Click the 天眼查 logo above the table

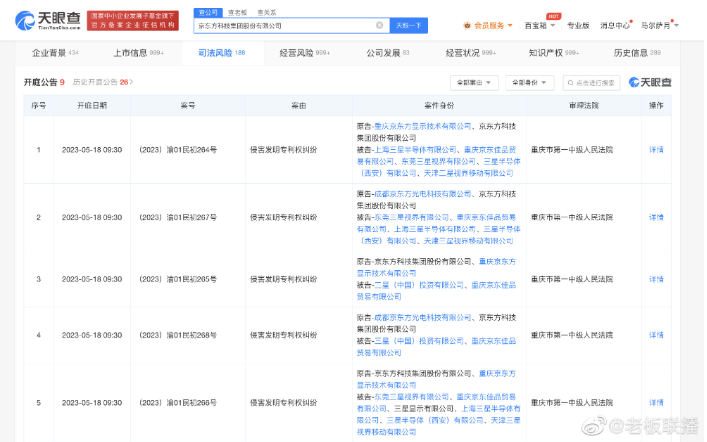tap(650, 82)
